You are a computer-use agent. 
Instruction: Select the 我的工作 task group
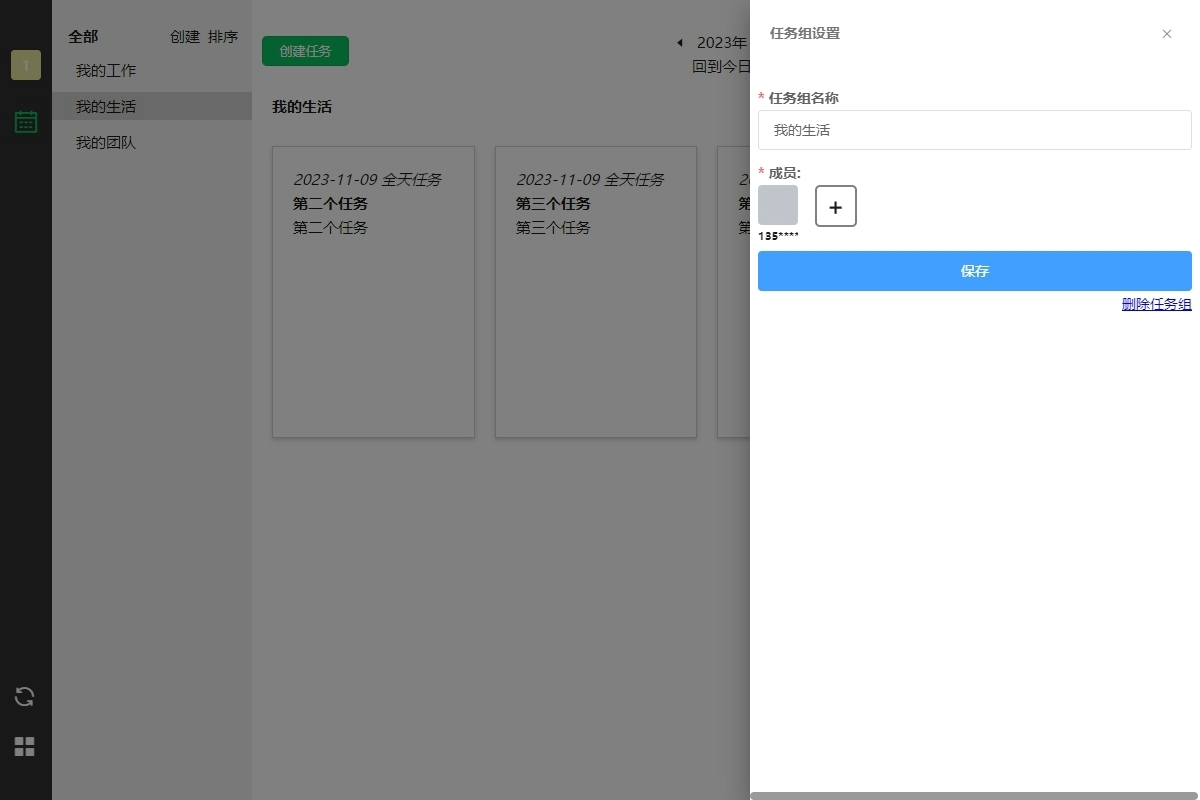coord(106,71)
